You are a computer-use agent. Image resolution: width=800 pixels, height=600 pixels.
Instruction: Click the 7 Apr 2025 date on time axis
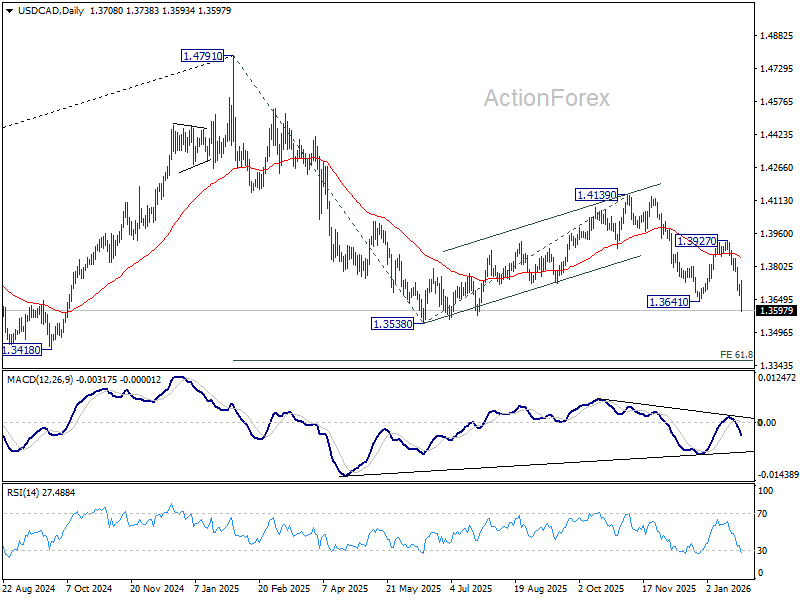click(345, 589)
